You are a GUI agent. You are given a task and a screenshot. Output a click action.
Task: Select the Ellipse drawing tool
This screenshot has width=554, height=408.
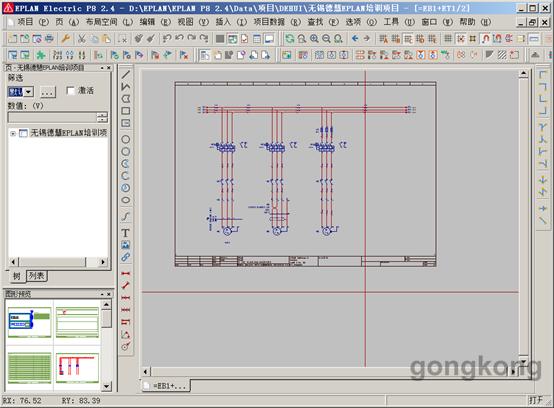point(126,200)
